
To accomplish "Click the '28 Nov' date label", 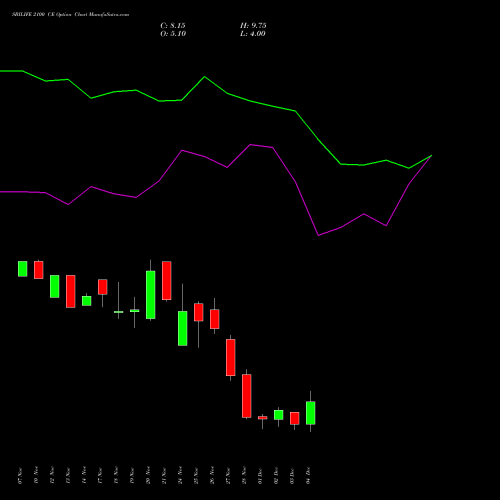I will click(244, 475).
